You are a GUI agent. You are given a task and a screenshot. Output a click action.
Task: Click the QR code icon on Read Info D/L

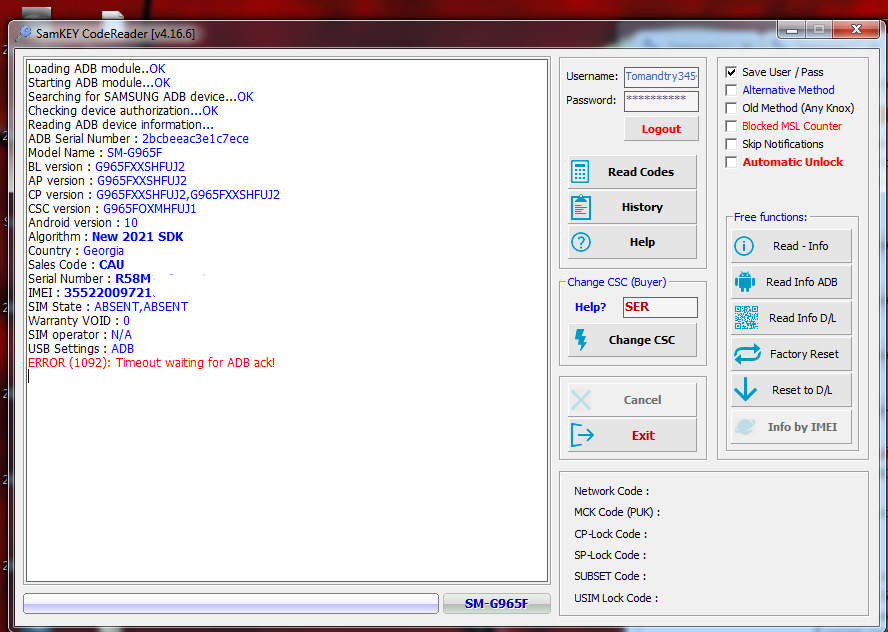[x=746, y=318]
